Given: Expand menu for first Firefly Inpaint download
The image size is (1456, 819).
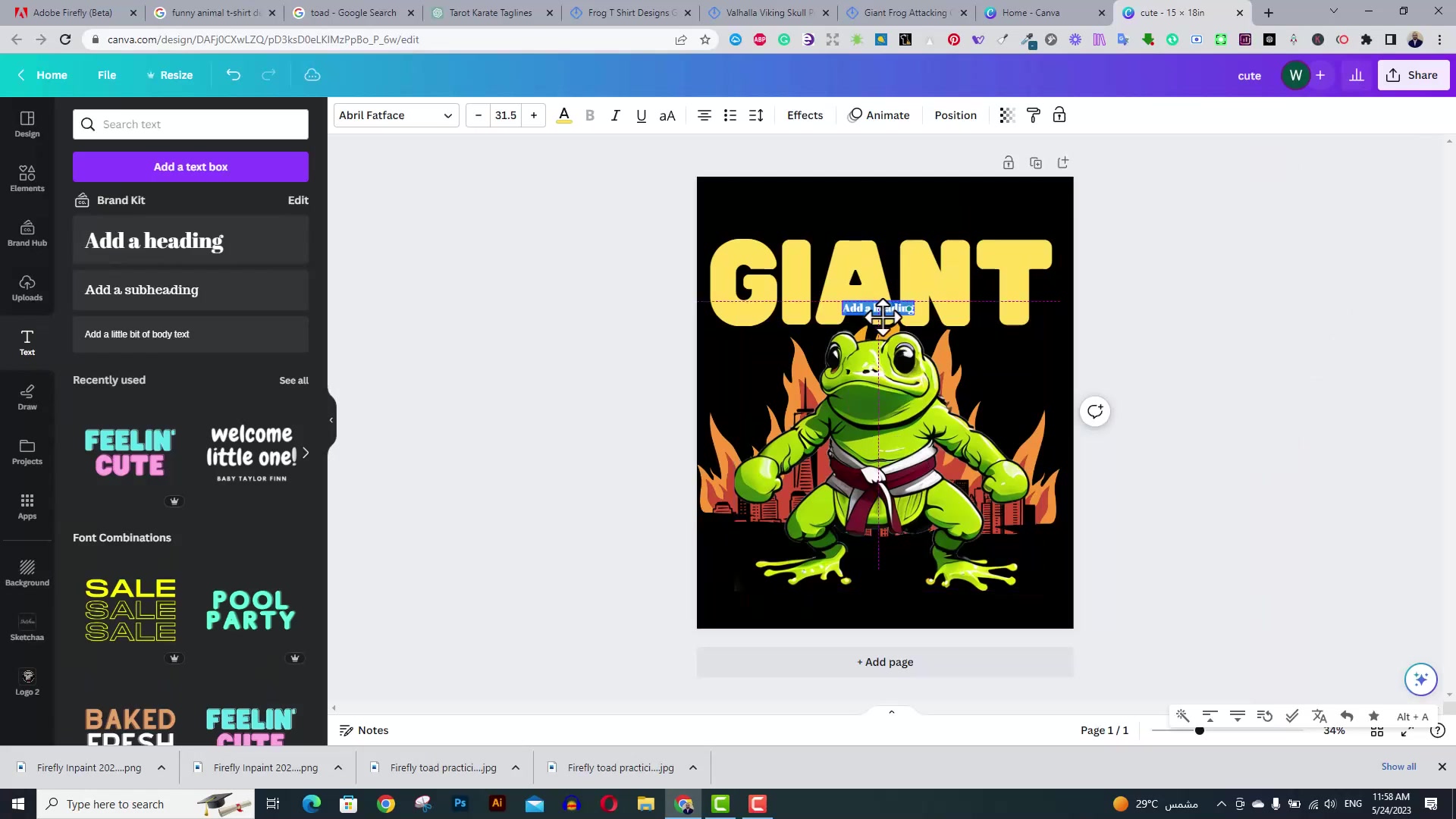Looking at the screenshot, I should (162, 767).
